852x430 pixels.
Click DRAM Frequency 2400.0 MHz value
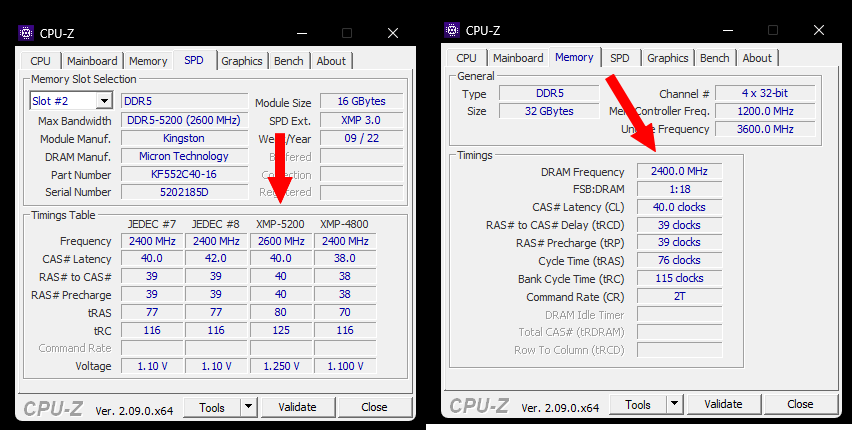pyautogui.click(x=679, y=171)
